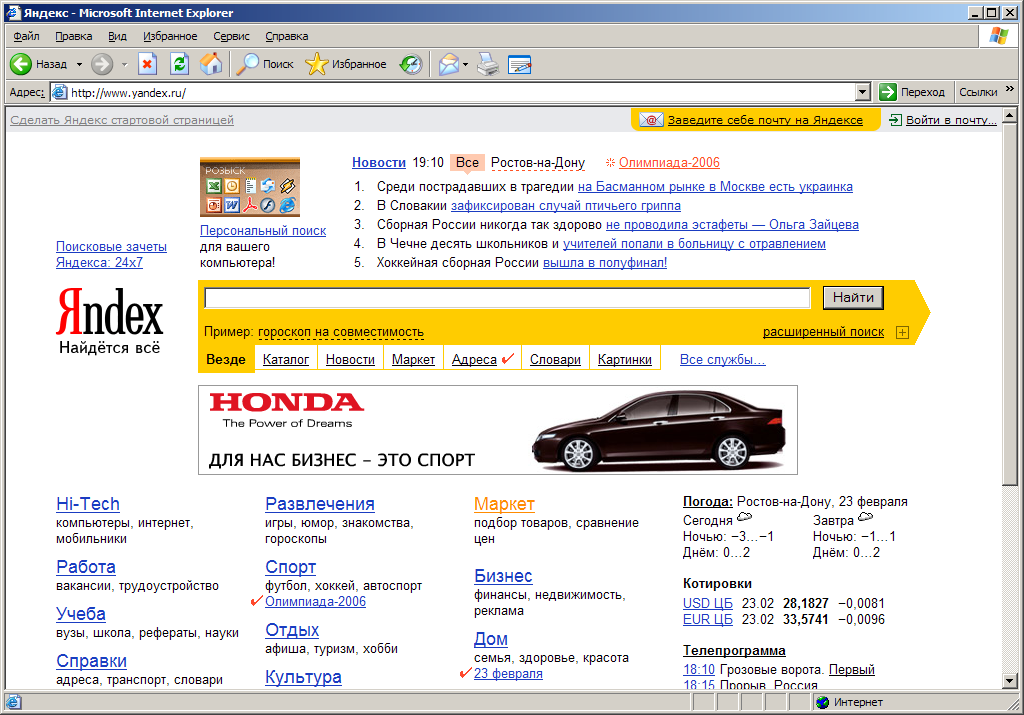Switch to the Каталог search tab
The image size is (1024, 715).
click(285, 359)
